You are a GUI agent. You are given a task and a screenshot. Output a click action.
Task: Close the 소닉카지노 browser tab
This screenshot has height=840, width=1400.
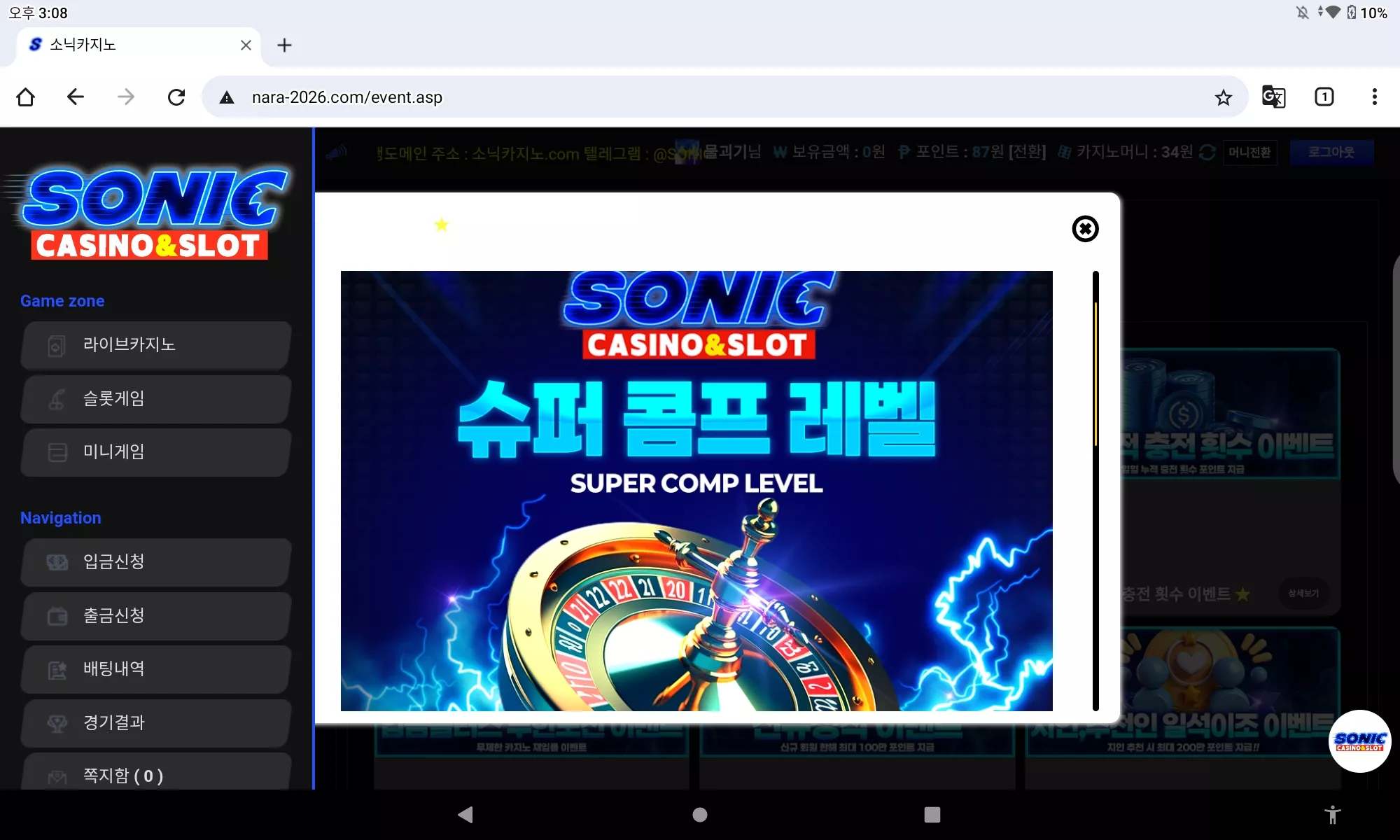pyautogui.click(x=246, y=45)
